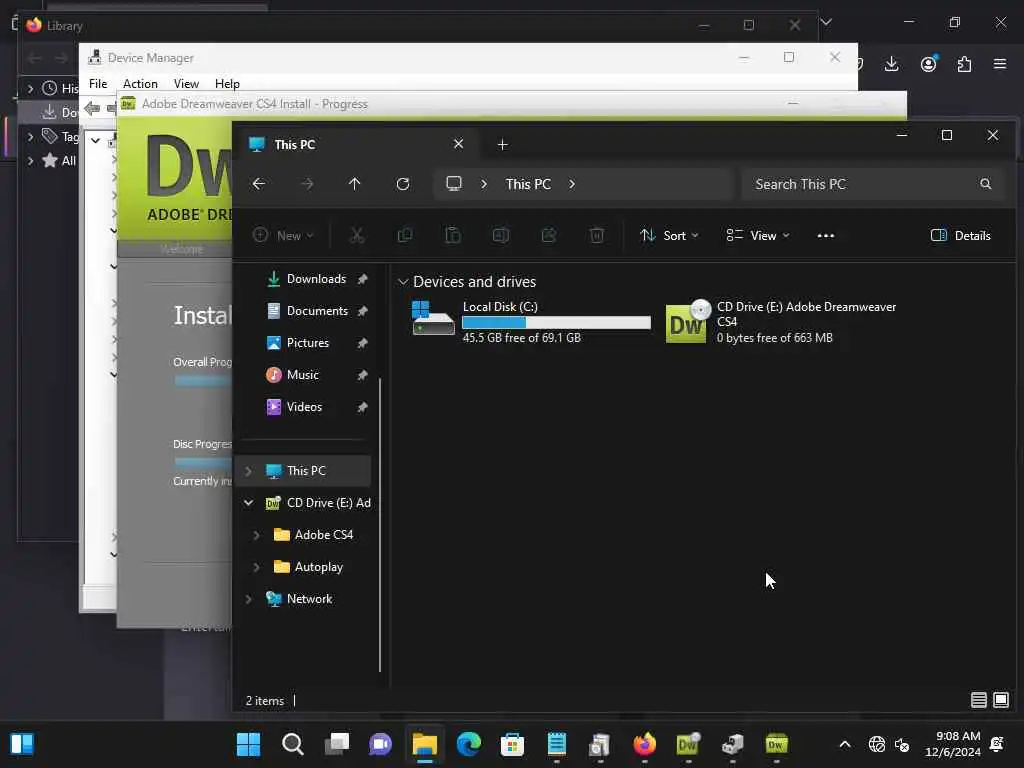Click the Cut scissors icon

pyautogui.click(x=357, y=235)
